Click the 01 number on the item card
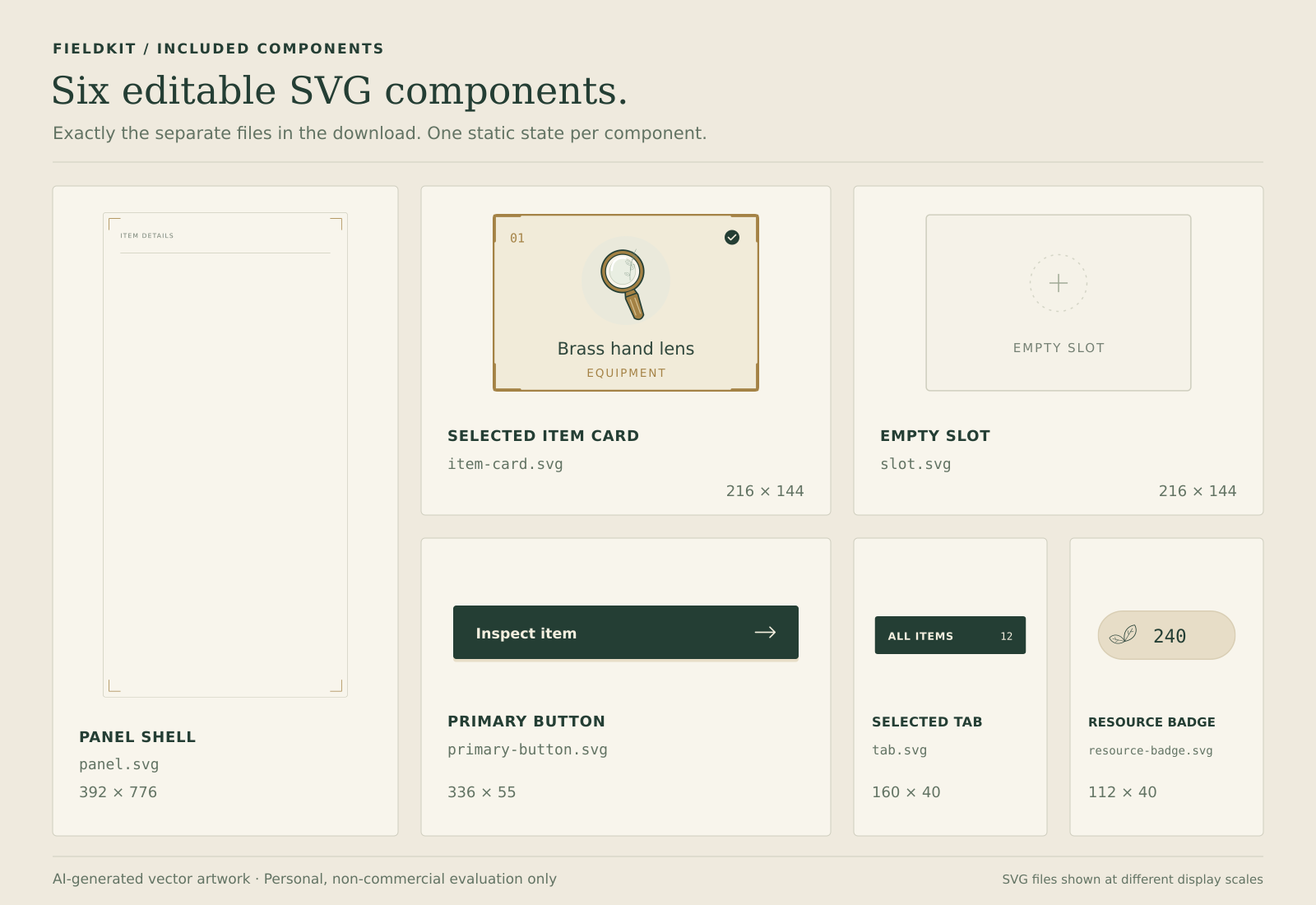The image size is (1316, 905). point(517,239)
